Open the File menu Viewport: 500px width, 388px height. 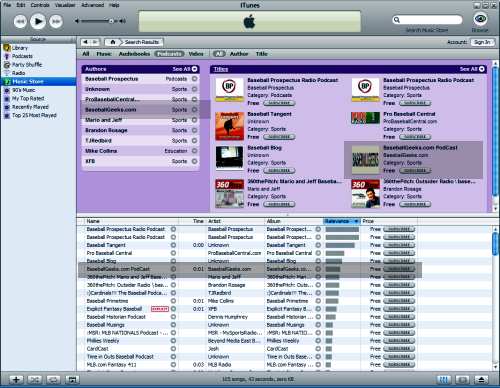[x=7, y=5]
